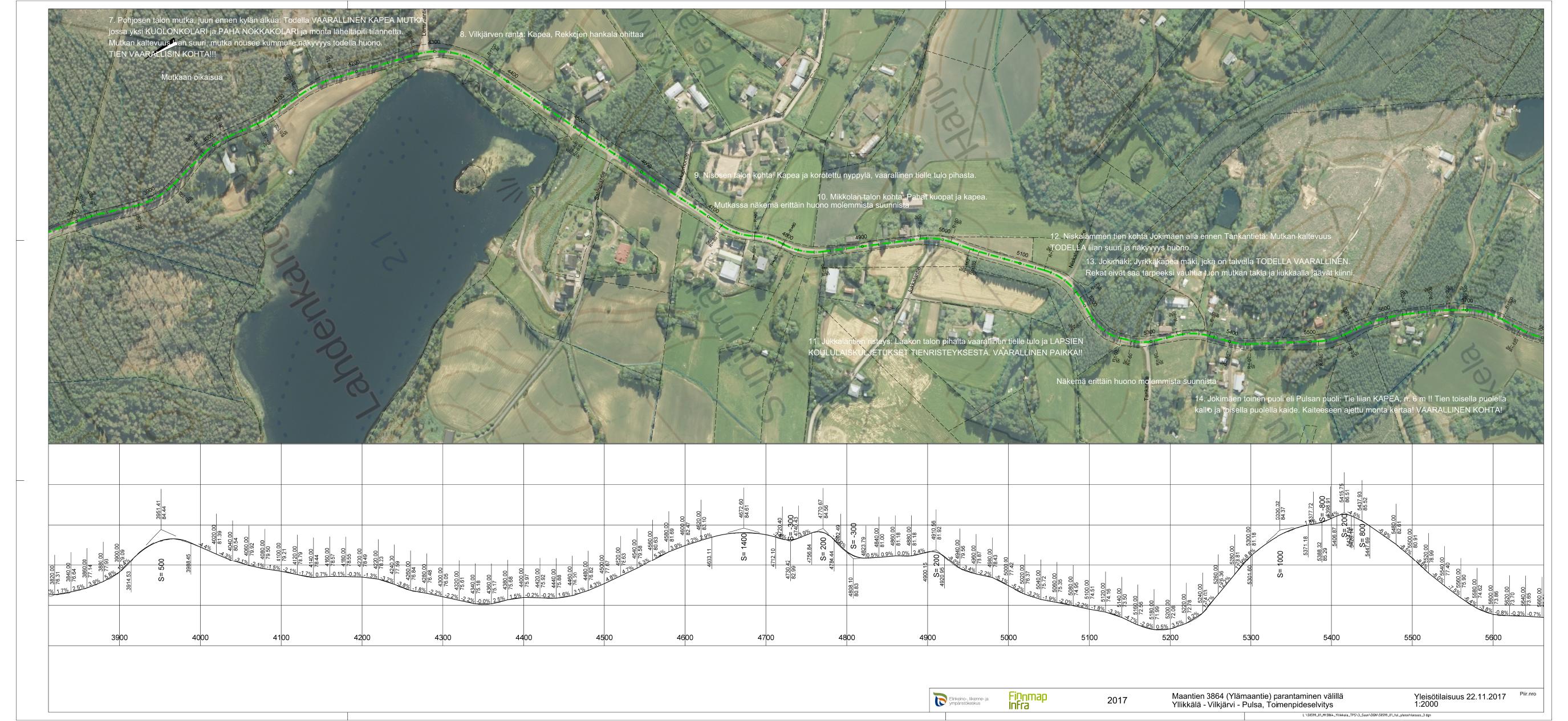Click station label 4900 on the profile axis
The image size is (1568, 721).
[x=928, y=638]
